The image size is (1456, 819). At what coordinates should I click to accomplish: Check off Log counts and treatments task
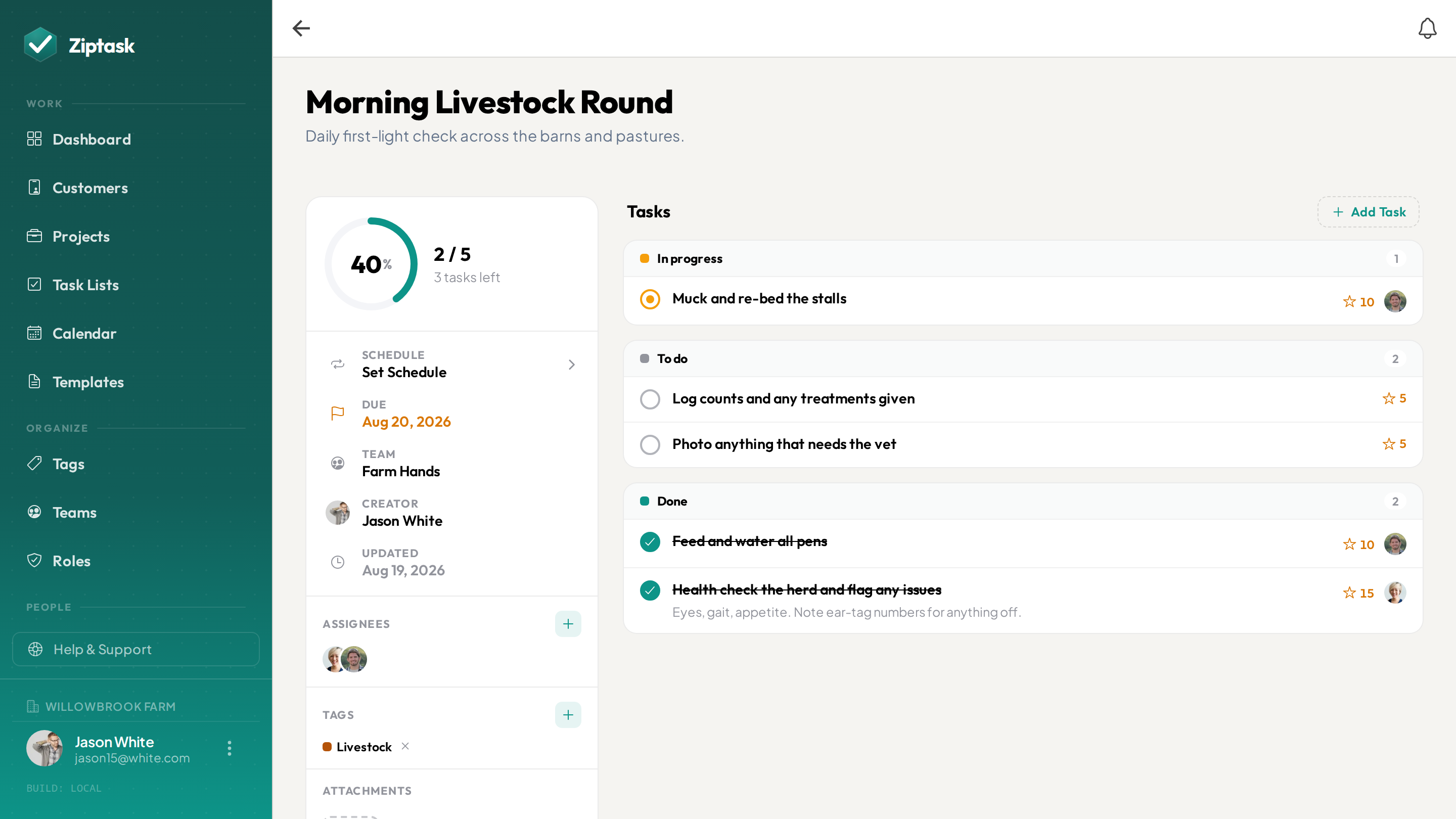(x=650, y=399)
